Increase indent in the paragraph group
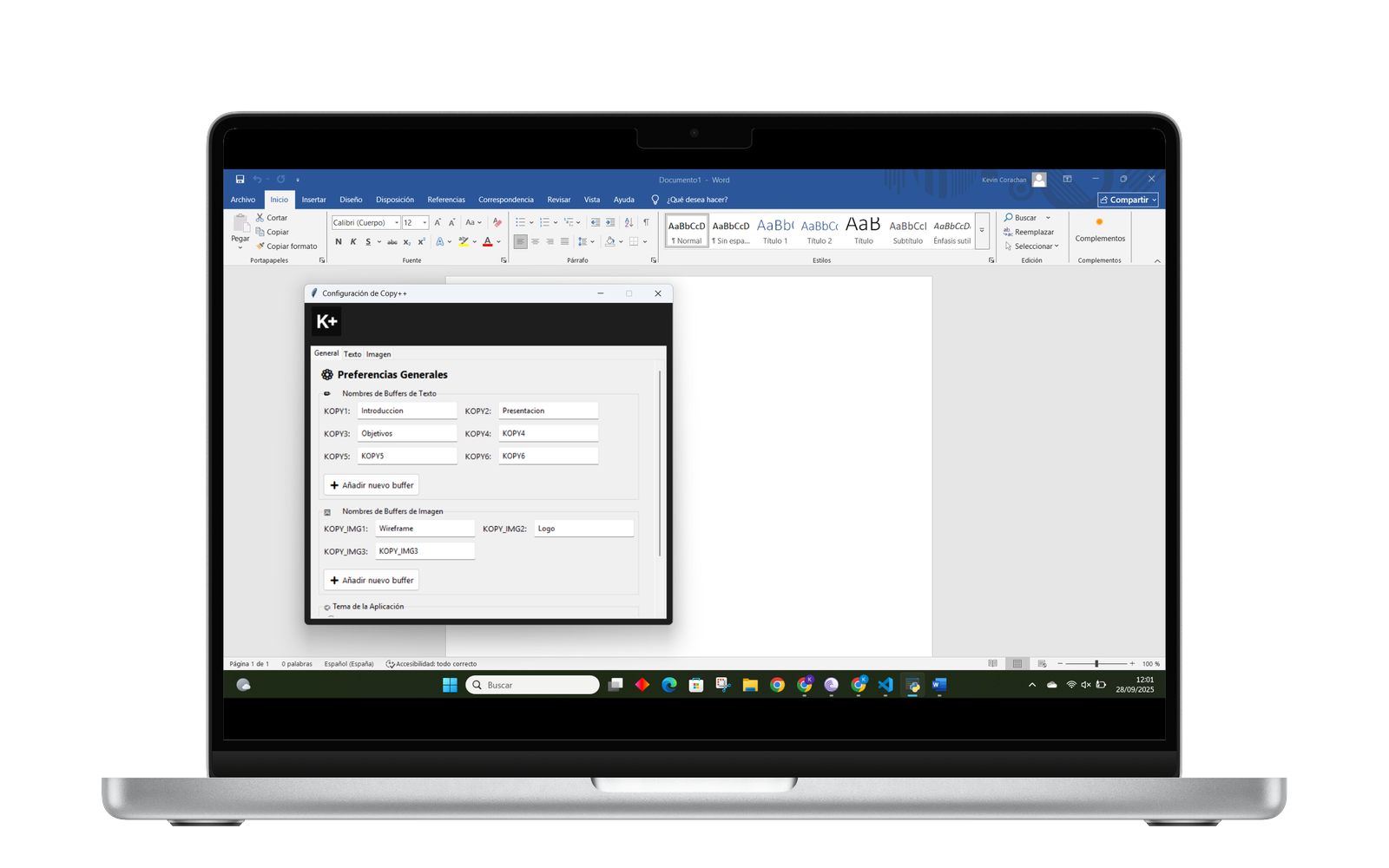Screen dimensions: 1389x868 click(x=610, y=223)
